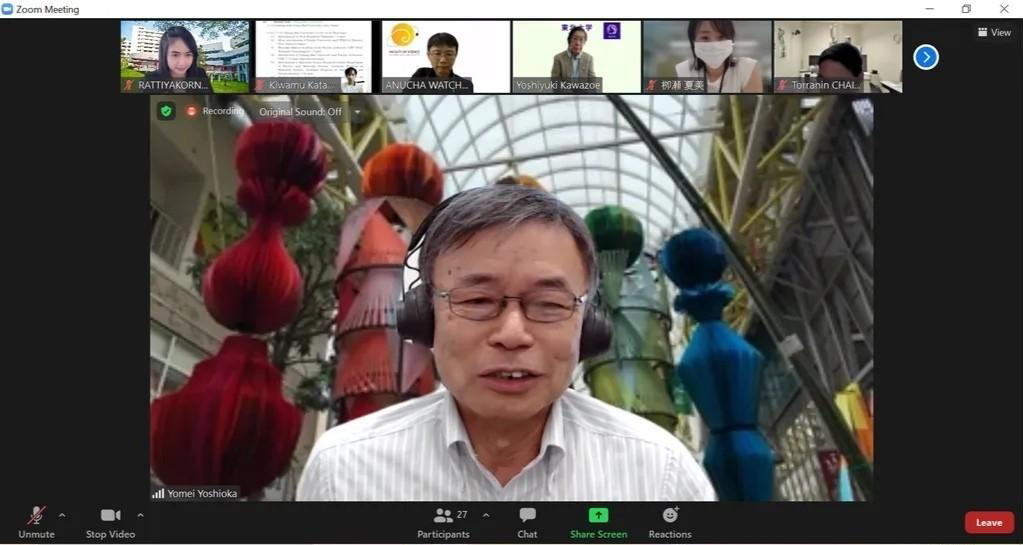The image size is (1023, 545).
Task: Open the View layout menu
Action: 994,32
